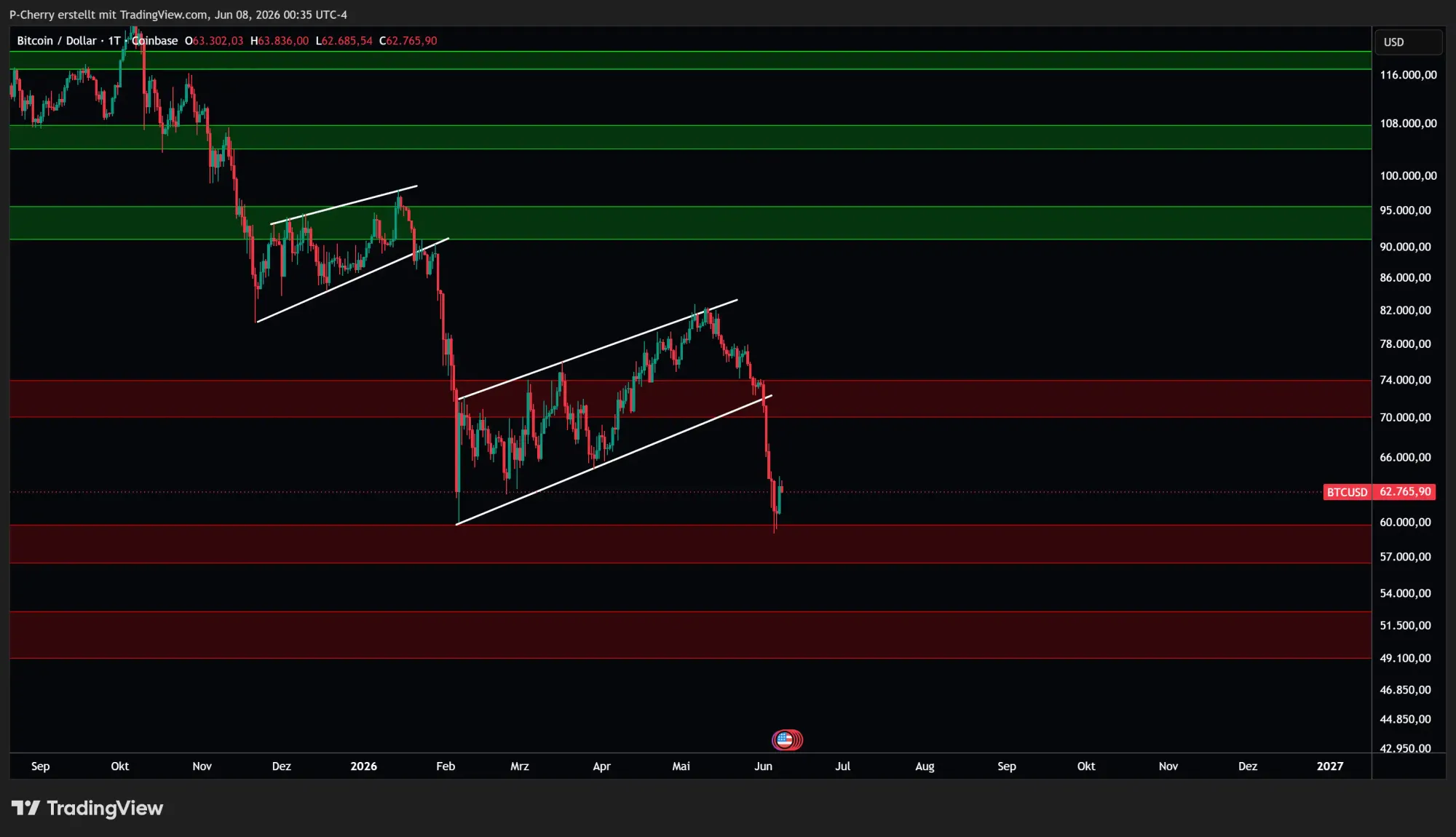Click the Feb label on time axis

446,766
